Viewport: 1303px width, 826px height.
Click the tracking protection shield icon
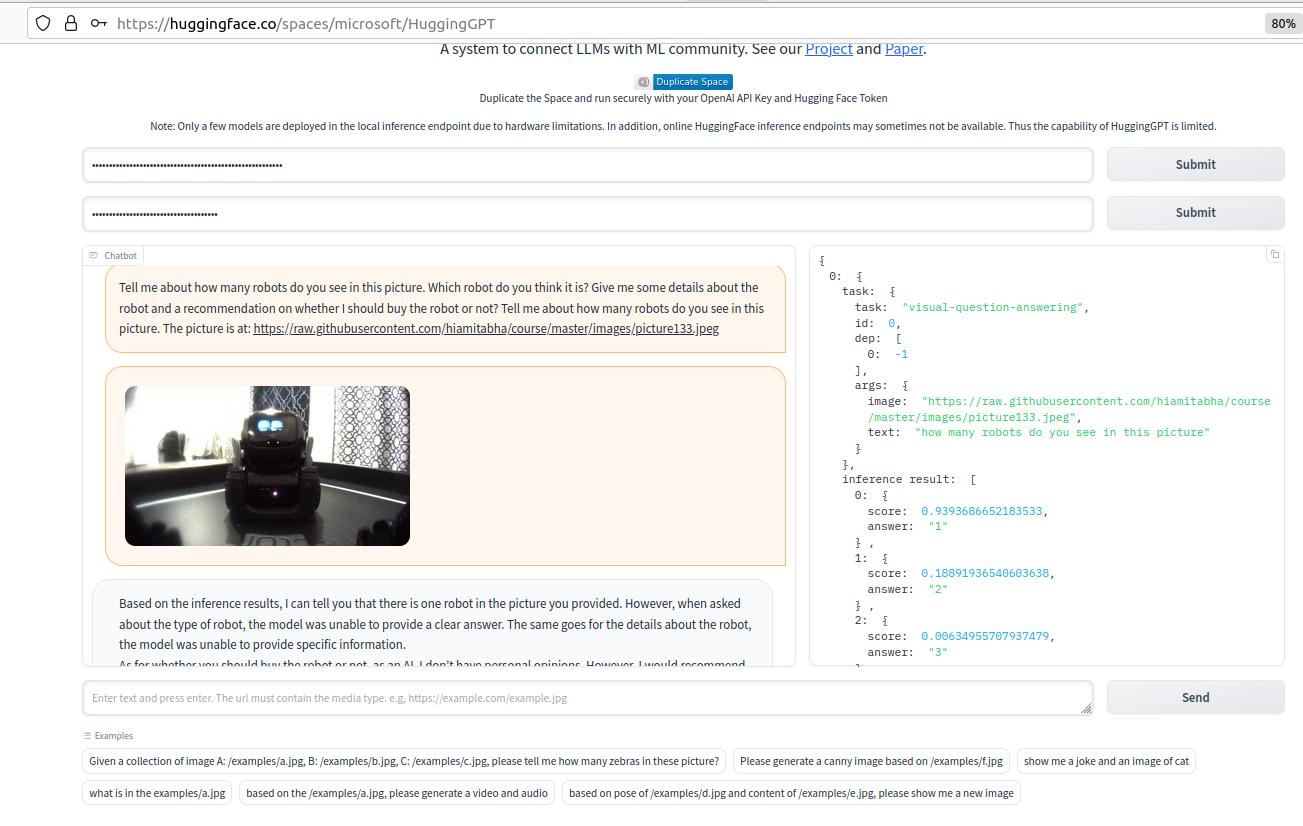43,23
